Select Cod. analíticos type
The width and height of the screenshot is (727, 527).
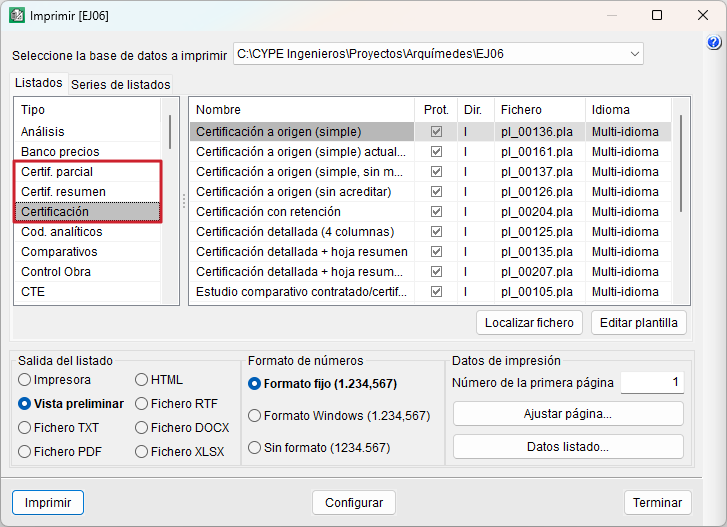tap(87, 231)
